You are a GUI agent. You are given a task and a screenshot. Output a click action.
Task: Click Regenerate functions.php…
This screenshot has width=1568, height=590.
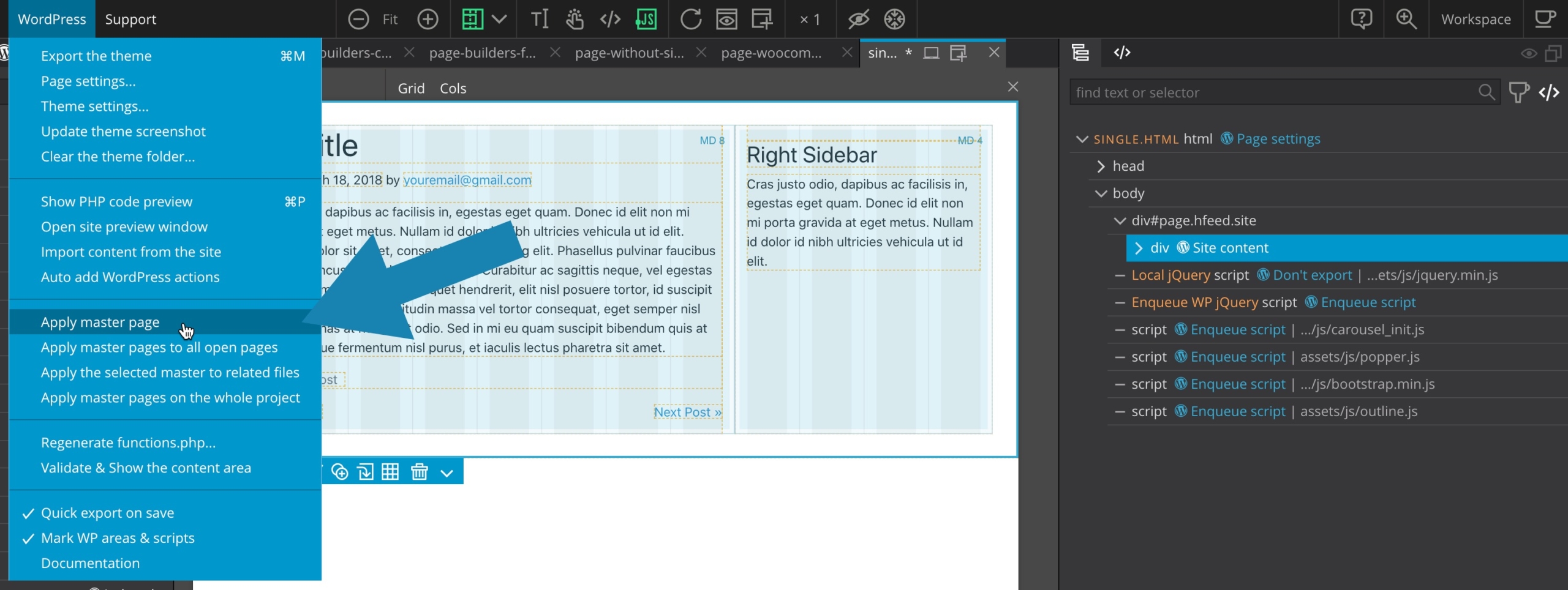(x=128, y=443)
